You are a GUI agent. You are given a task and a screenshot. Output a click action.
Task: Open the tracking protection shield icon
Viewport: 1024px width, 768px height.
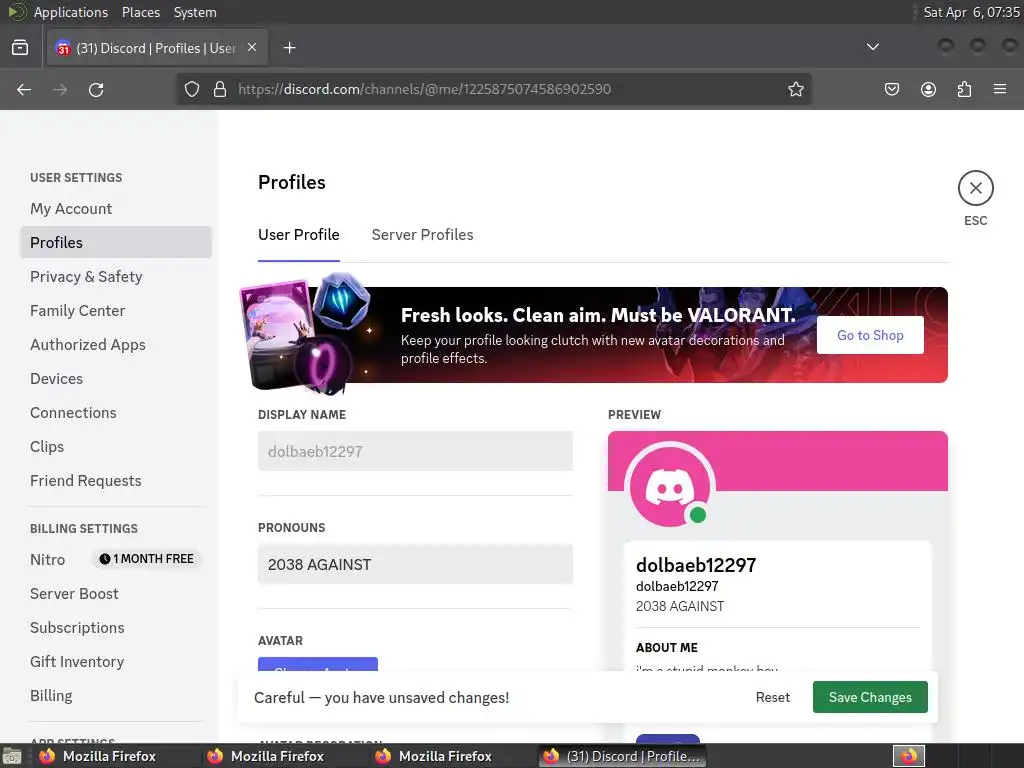191,89
